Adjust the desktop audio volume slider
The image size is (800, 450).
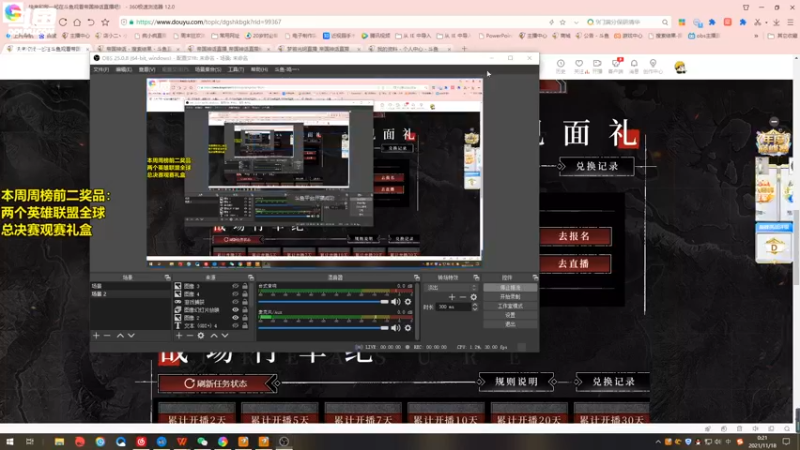click(323, 302)
